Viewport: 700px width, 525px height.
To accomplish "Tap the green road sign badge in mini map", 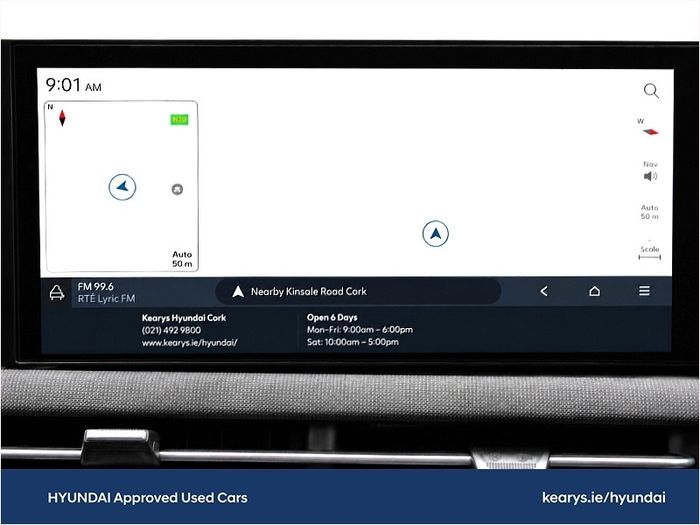I will coord(179,120).
